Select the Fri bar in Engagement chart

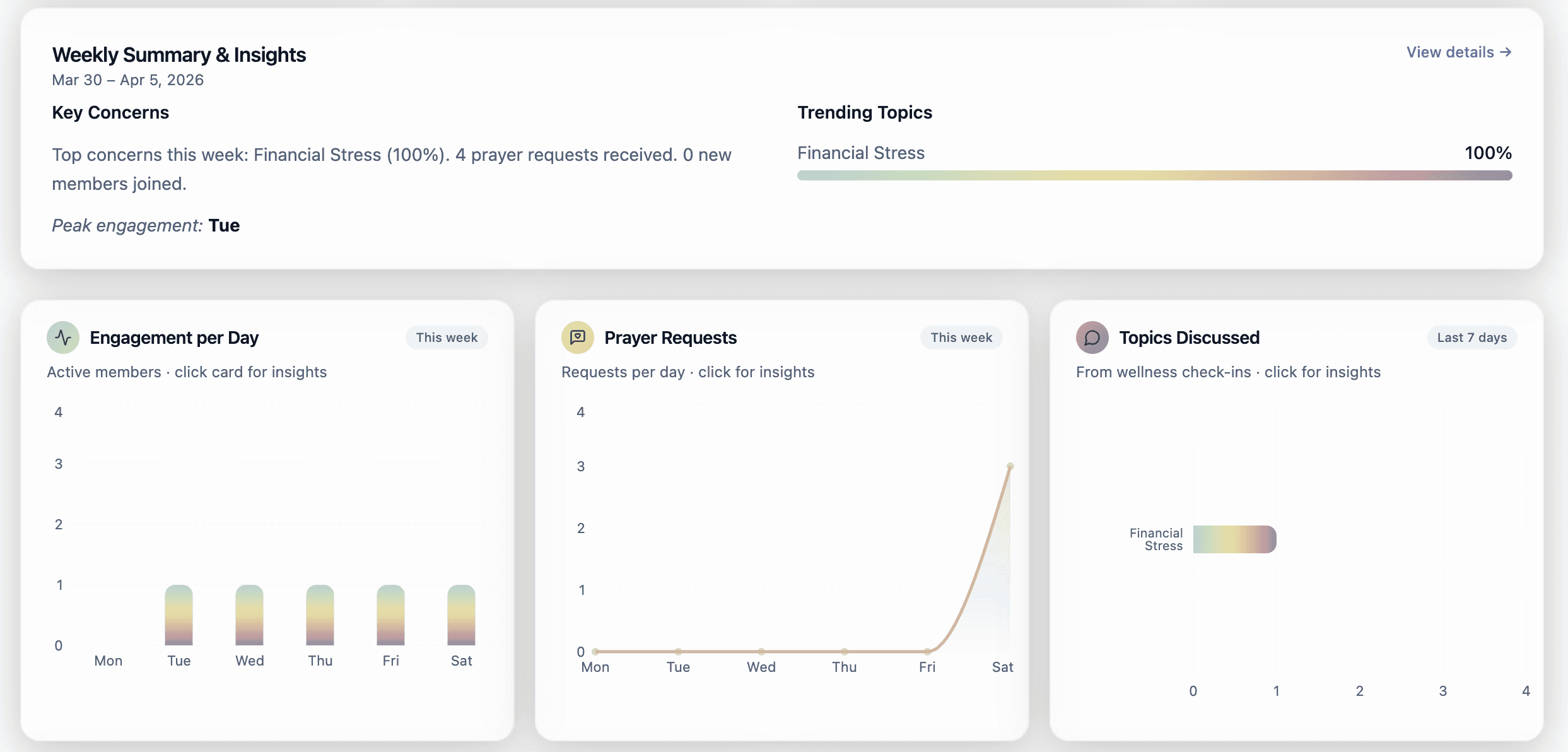coord(390,615)
